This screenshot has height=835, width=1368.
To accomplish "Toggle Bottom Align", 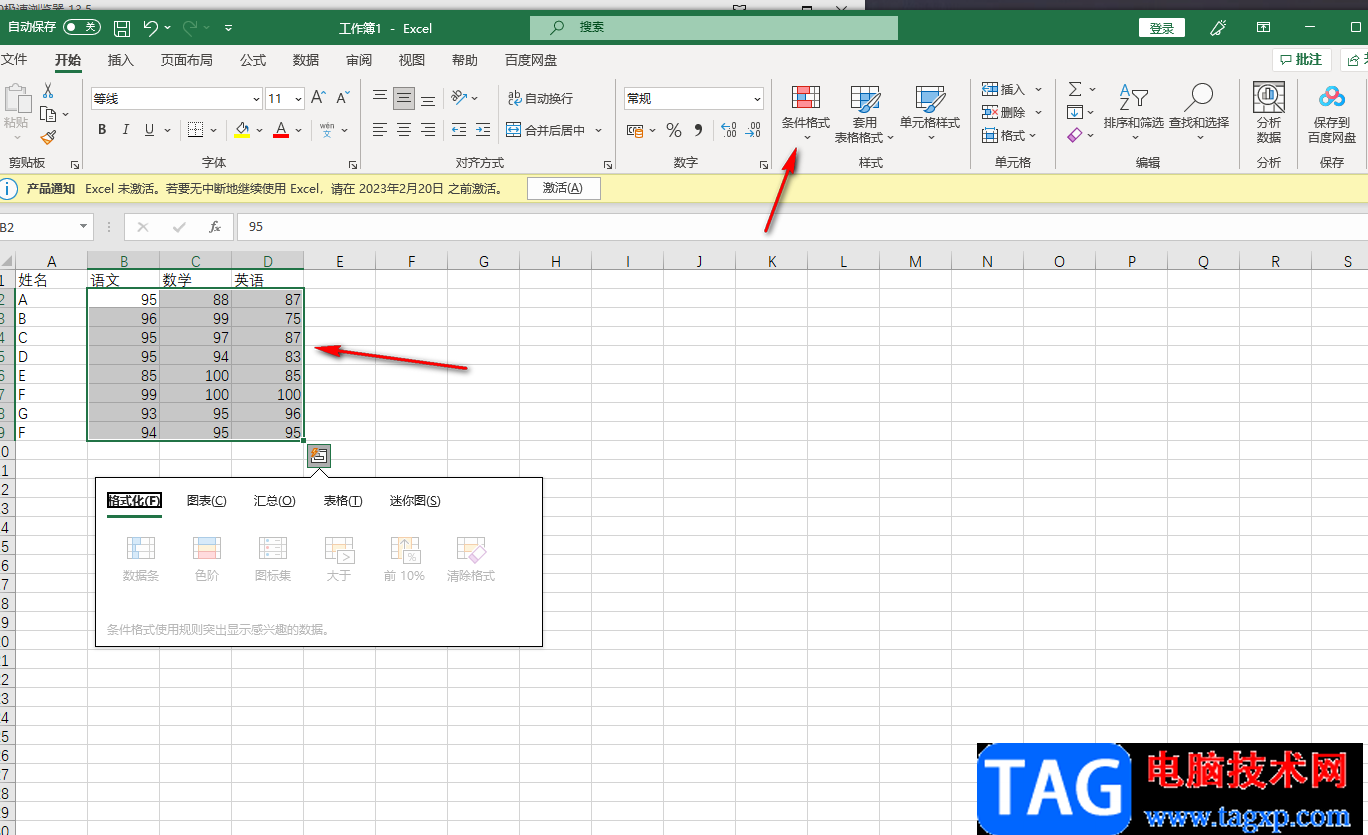I will (x=428, y=98).
